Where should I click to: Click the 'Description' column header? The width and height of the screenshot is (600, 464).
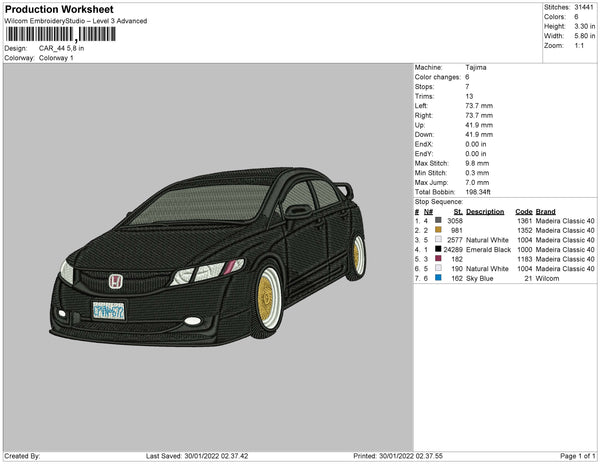tap(485, 212)
